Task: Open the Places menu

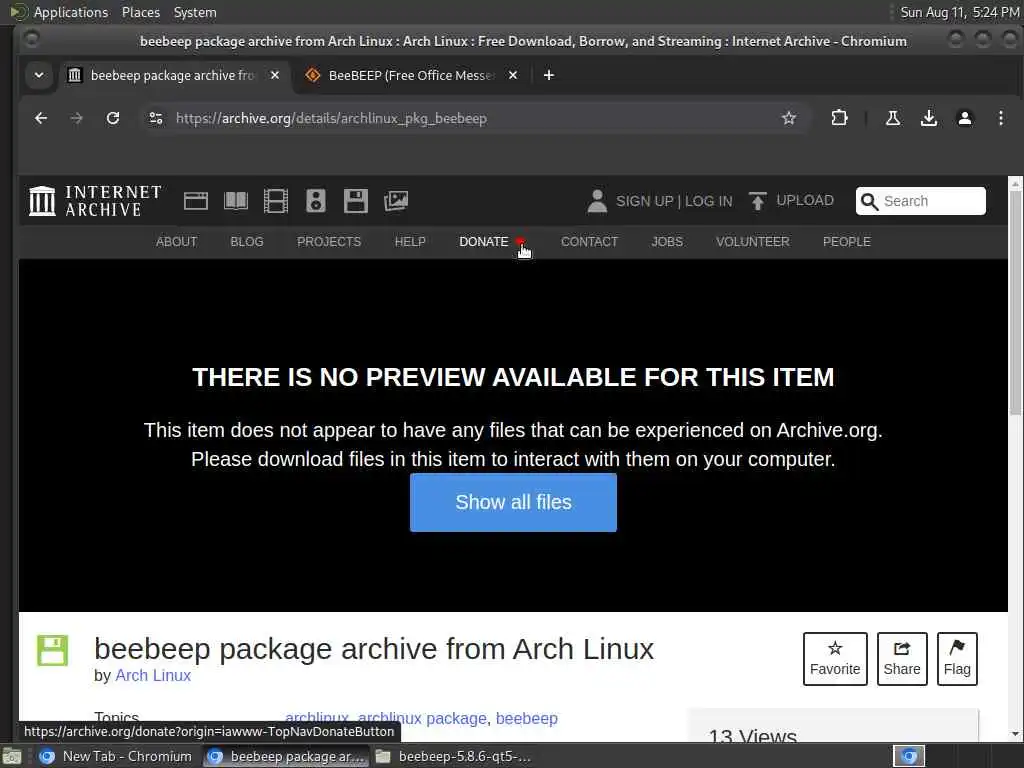Action: (x=140, y=12)
